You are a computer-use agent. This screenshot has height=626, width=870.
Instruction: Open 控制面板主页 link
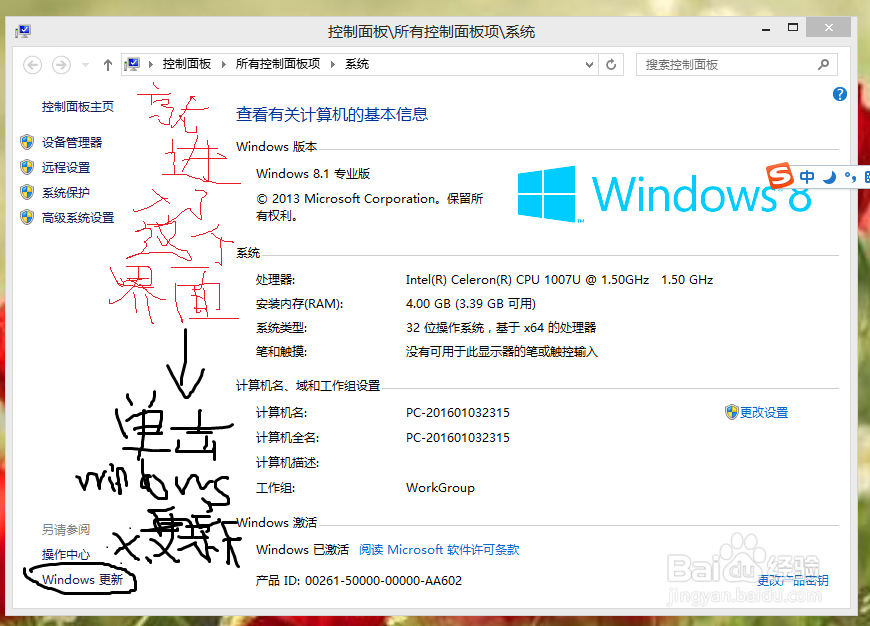[x=78, y=107]
